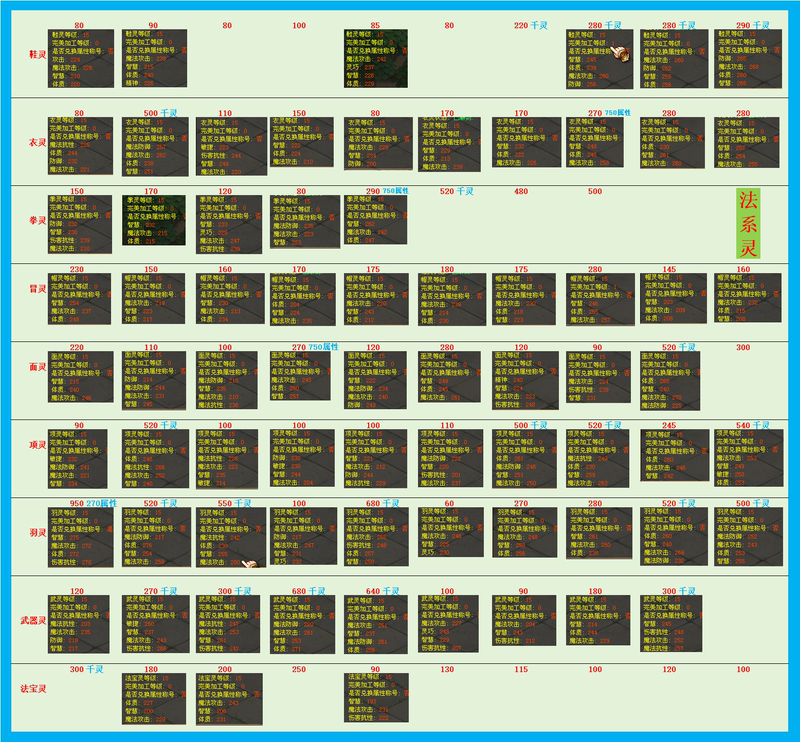Image resolution: width=800 pixels, height=742 pixels.
Task: Open the 拳灵 card priced 150
Action: coord(80,225)
